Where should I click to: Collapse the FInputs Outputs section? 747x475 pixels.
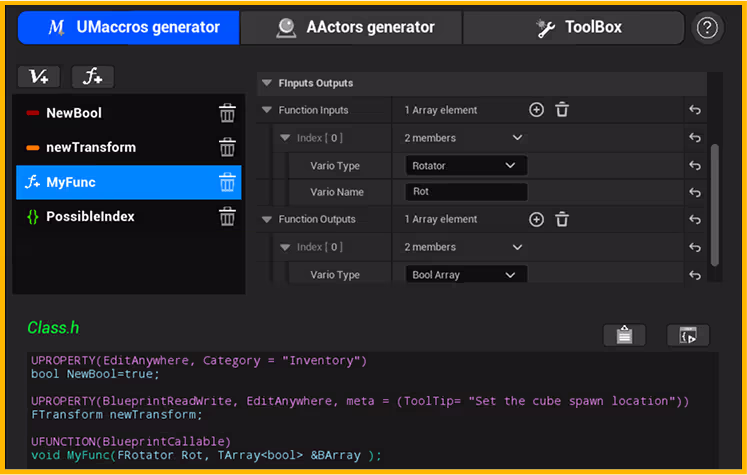click(x=267, y=83)
